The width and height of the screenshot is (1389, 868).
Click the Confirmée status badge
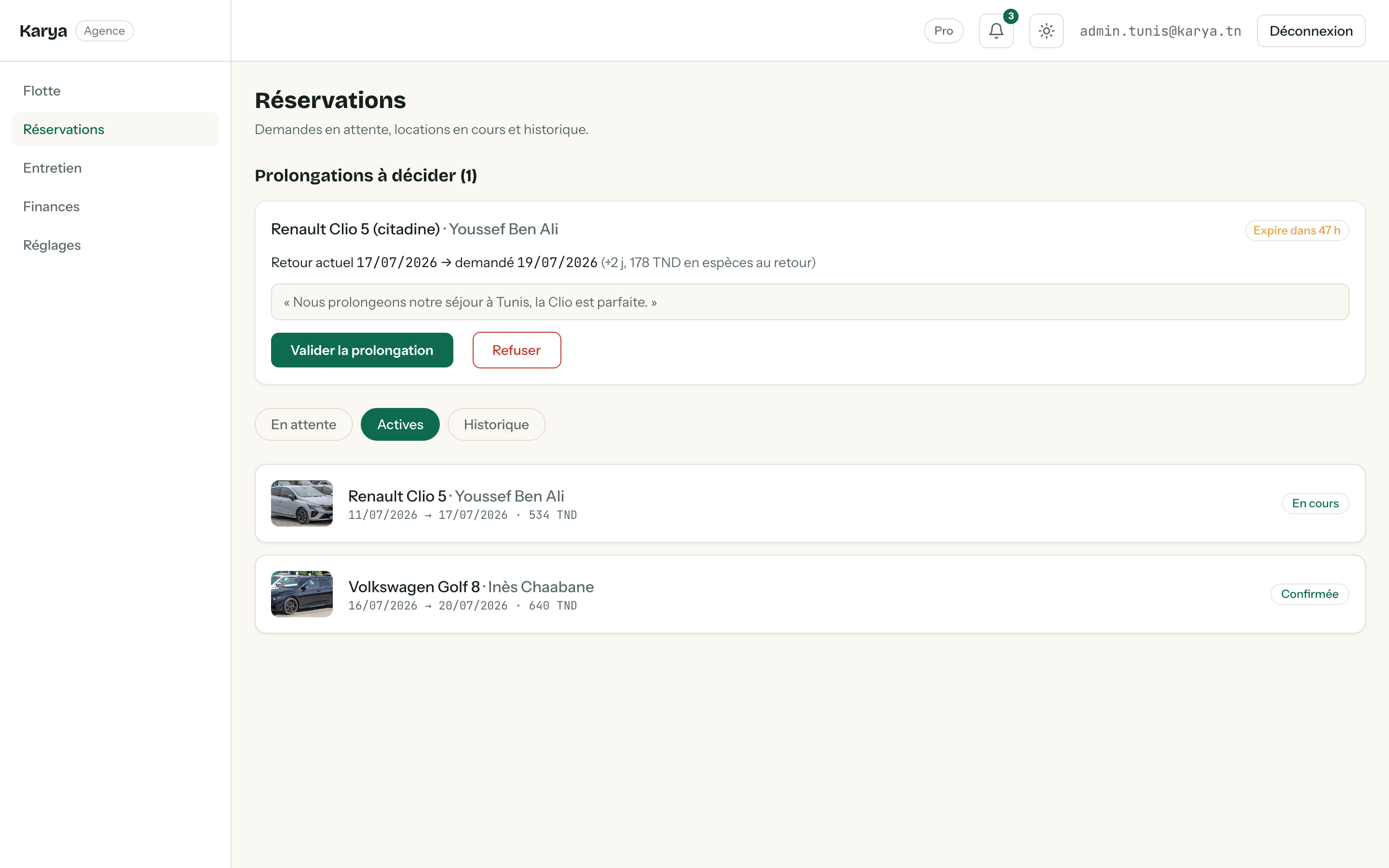(1309, 594)
